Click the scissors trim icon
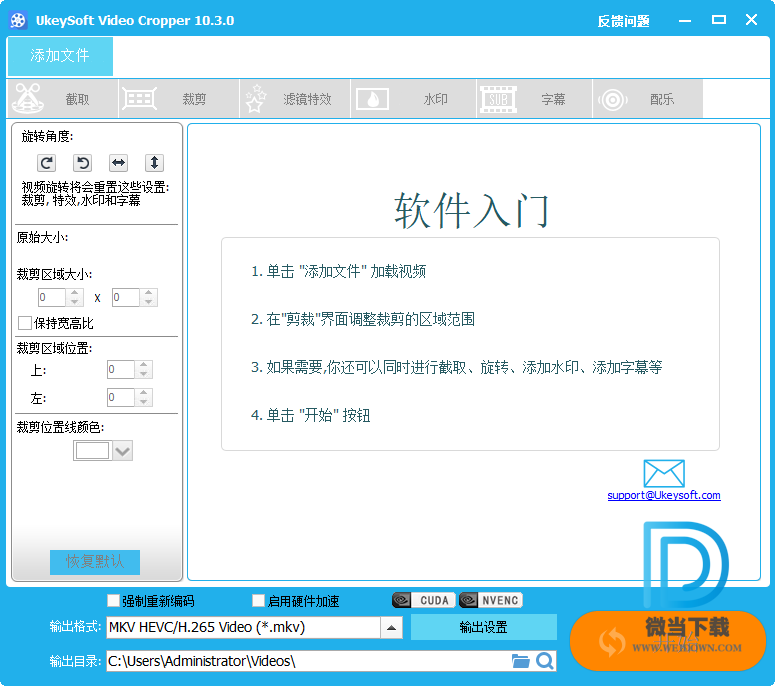 click(x=28, y=98)
